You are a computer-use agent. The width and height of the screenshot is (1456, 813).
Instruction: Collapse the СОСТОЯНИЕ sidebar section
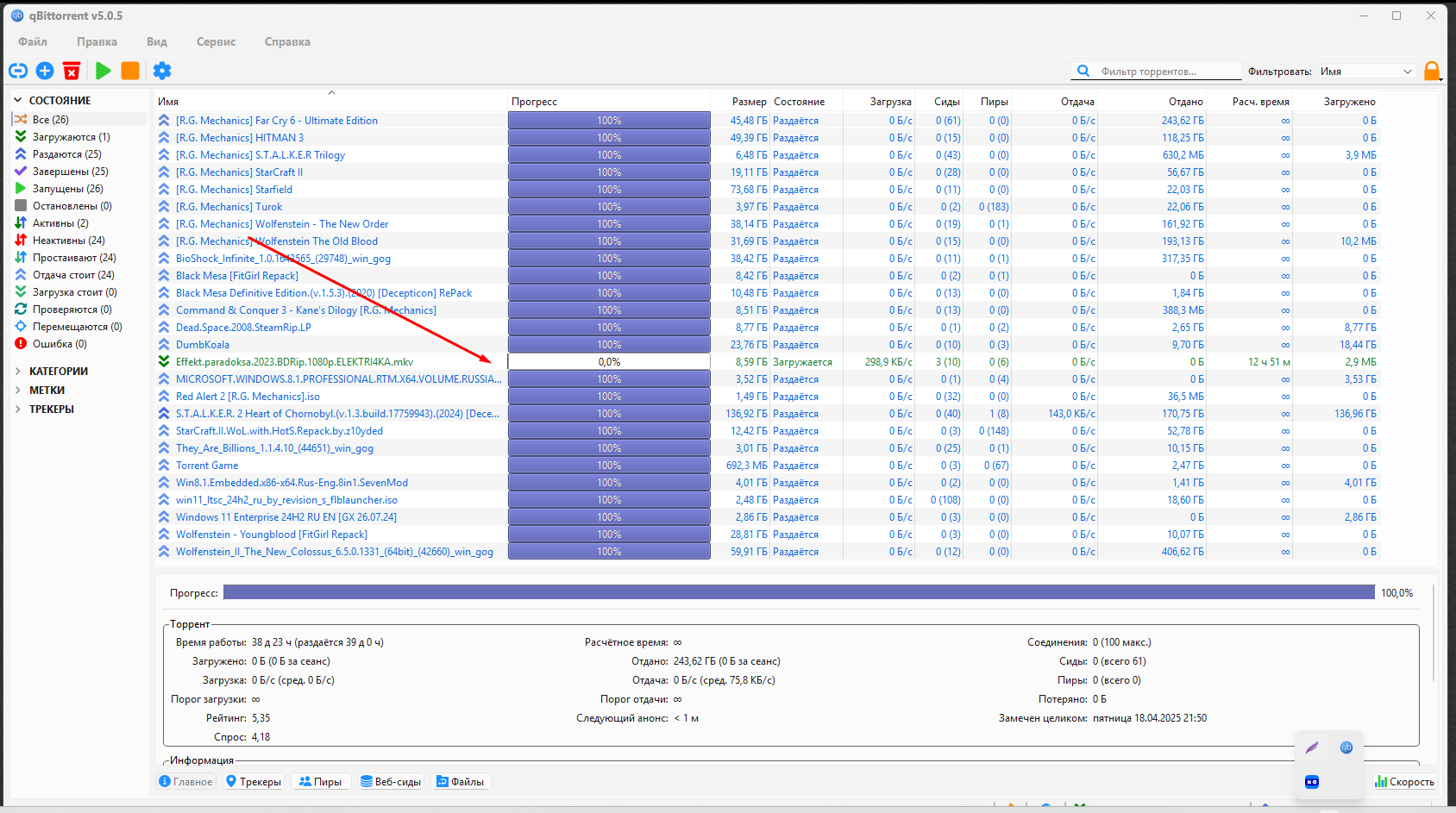(17, 100)
